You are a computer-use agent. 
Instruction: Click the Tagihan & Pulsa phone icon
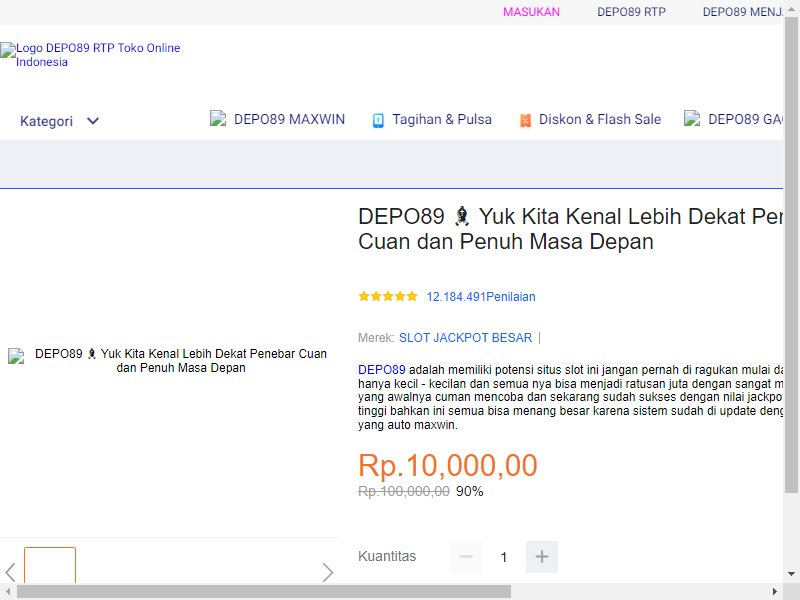[x=378, y=120]
